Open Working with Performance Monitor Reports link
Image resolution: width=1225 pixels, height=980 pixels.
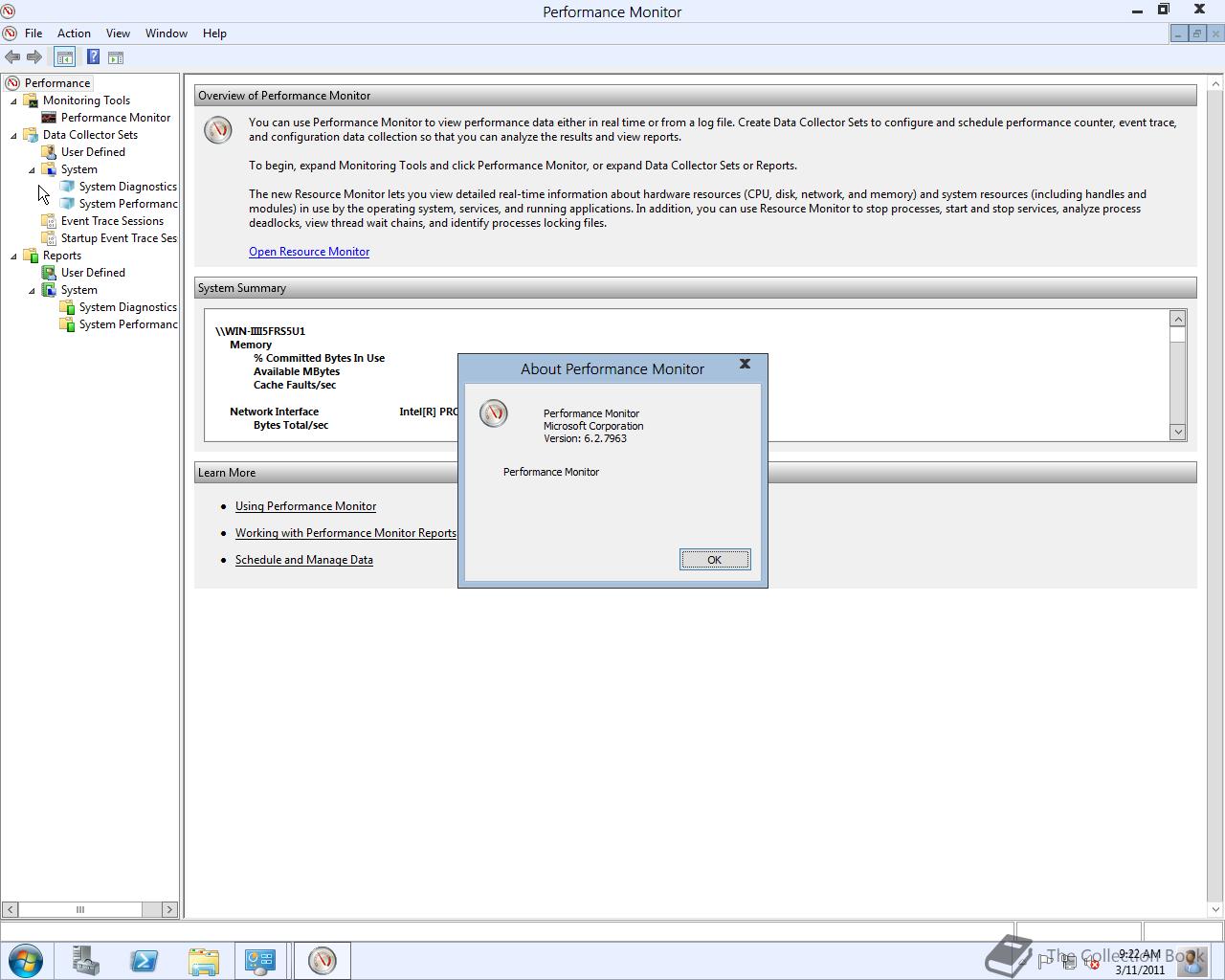[345, 533]
